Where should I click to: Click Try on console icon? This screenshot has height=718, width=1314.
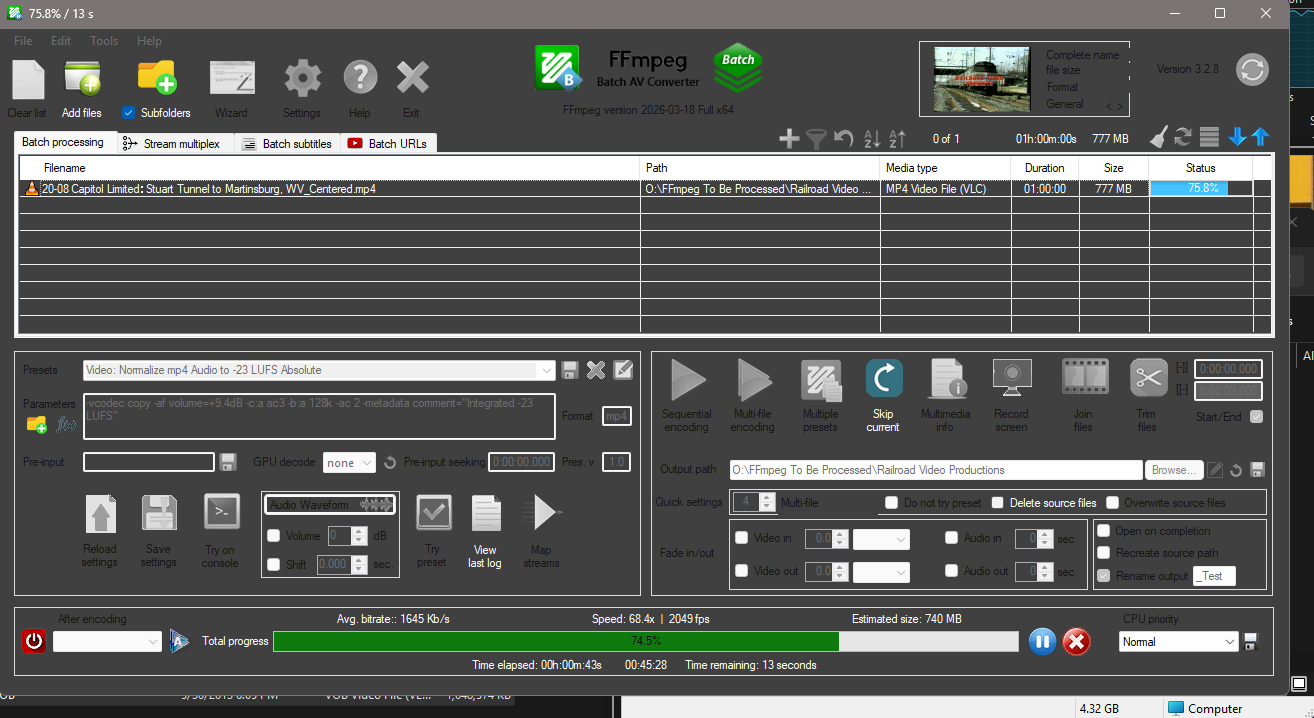(221, 512)
